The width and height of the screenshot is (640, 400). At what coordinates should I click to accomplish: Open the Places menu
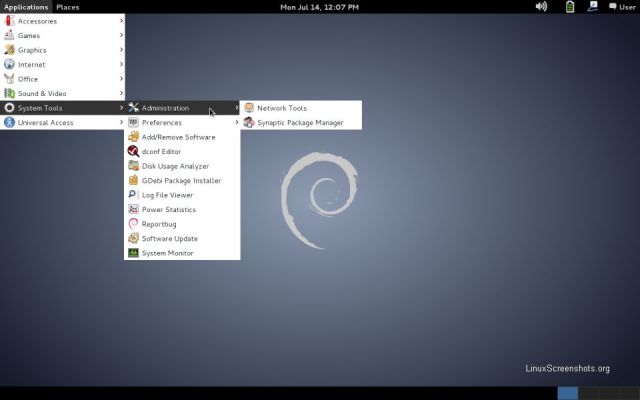point(68,7)
